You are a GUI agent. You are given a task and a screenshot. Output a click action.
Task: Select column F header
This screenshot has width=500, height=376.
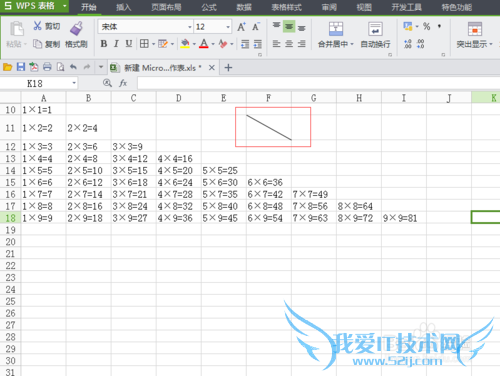pyautogui.click(x=269, y=98)
